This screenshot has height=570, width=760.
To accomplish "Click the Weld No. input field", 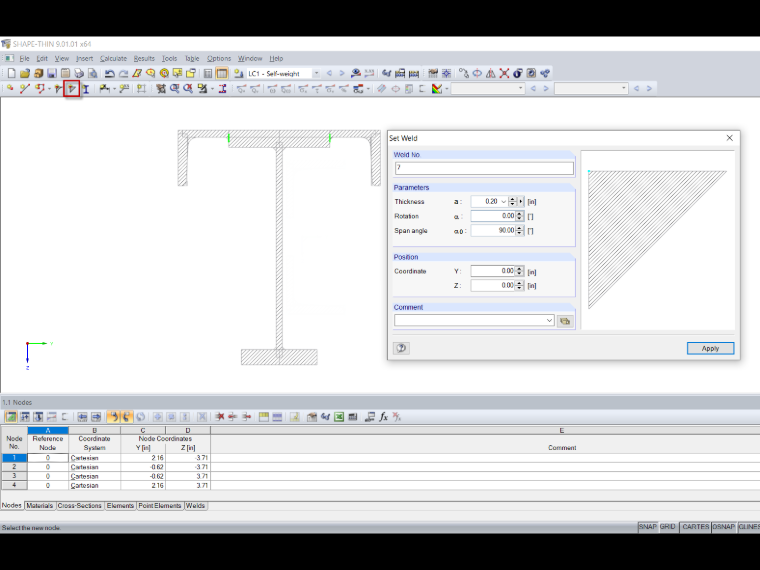I will tap(484, 168).
